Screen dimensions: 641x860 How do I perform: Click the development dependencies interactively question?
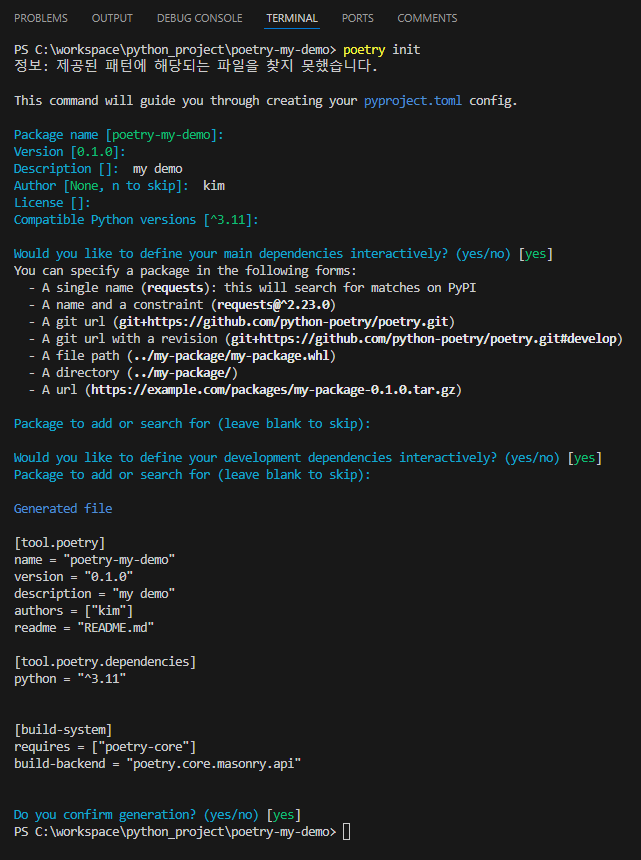pos(308,458)
